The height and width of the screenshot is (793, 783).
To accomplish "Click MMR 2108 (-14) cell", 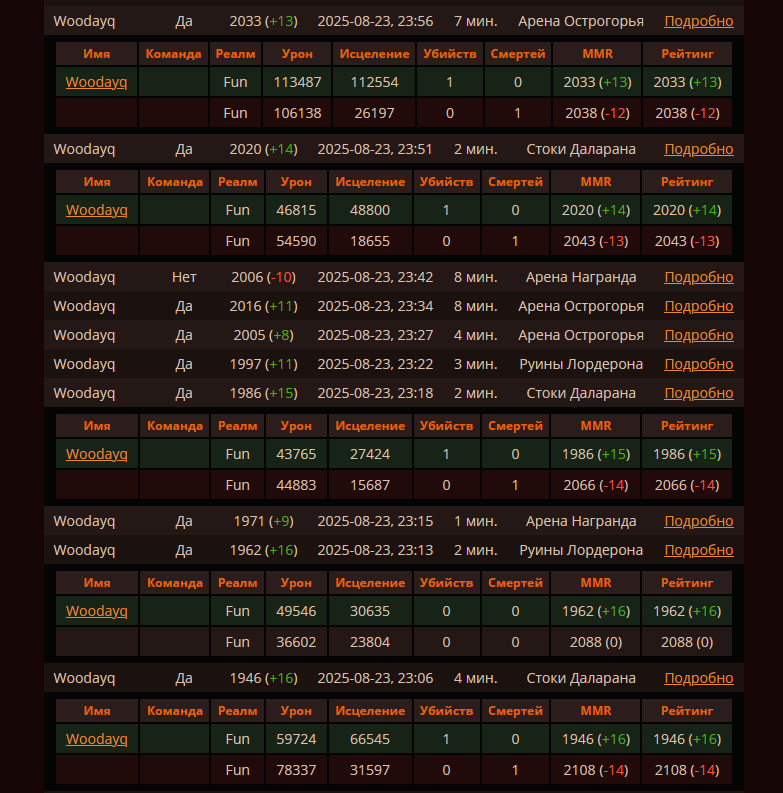I will [596, 770].
